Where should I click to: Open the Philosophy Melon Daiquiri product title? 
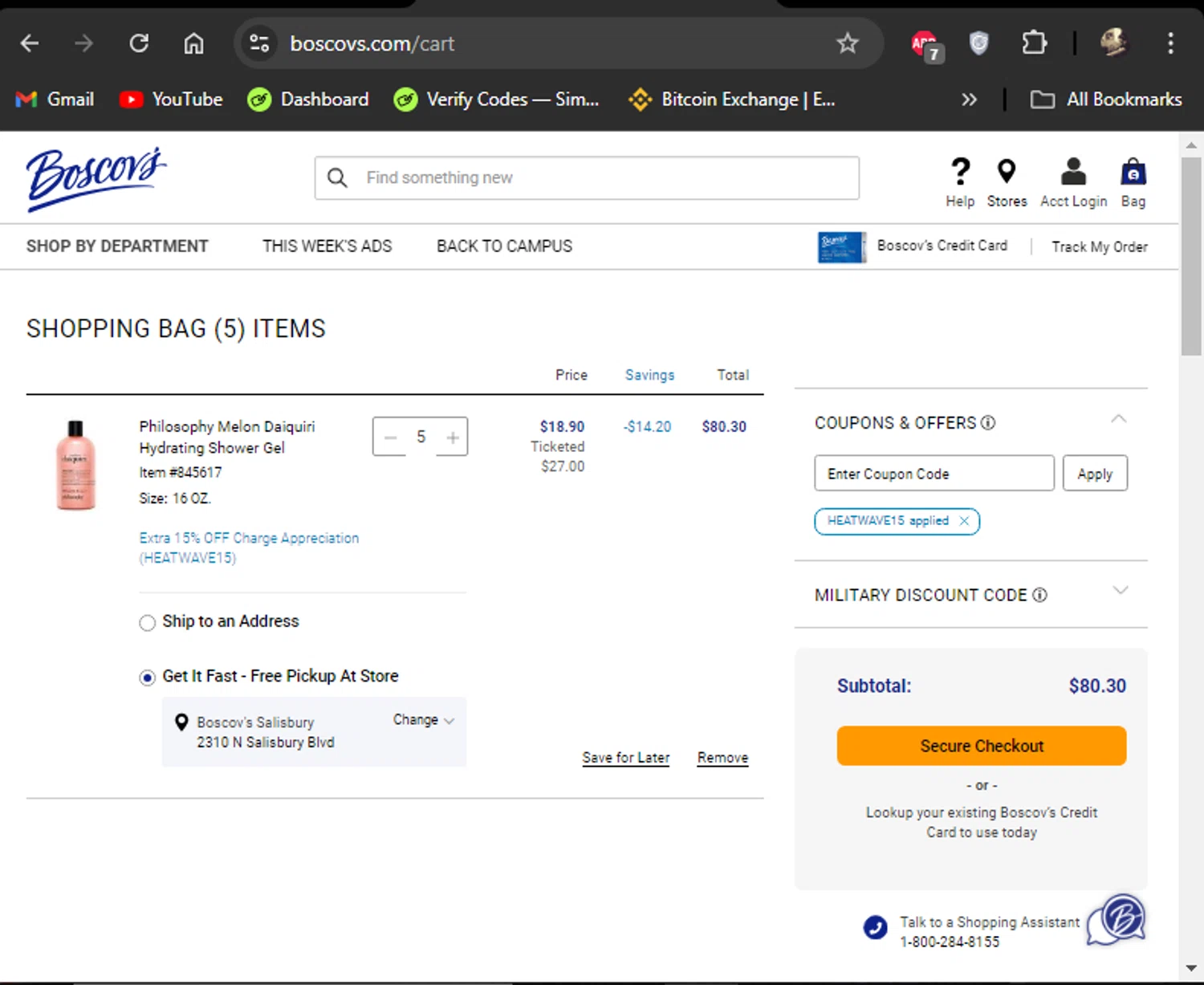227,438
